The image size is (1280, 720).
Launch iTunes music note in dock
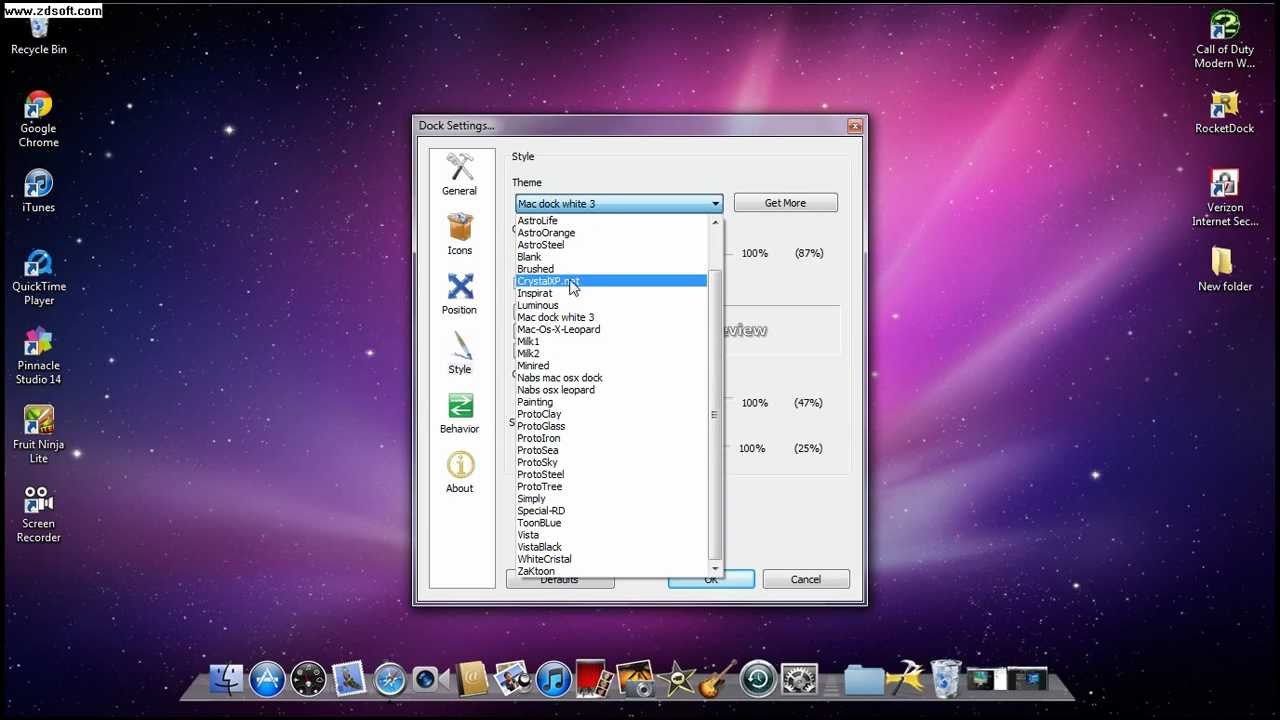click(x=552, y=680)
